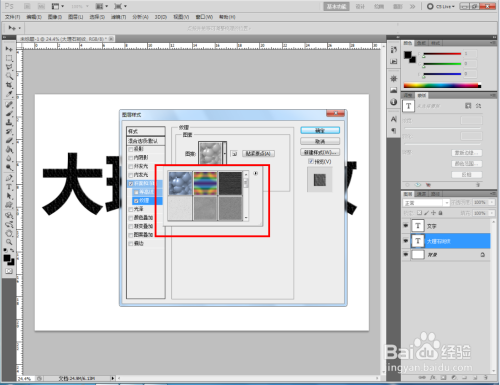Viewport: 500px width, 385px height.
Task: Open the 滤镜(T) Filter menu
Action: 118,17
